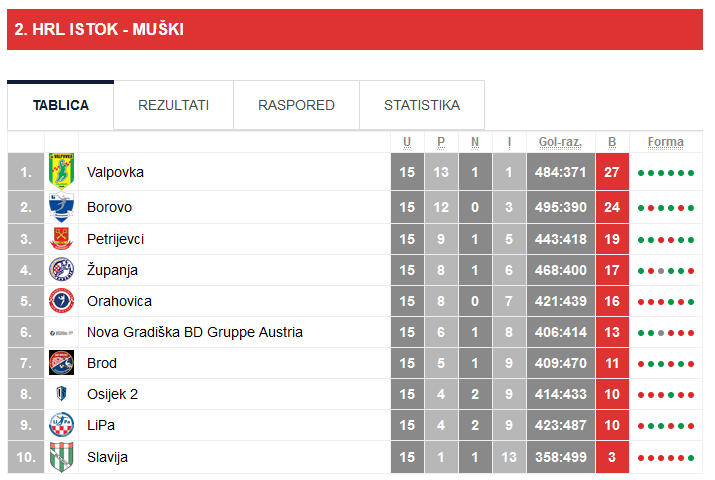The width and height of the screenshot is (715, 480).
Task: Click the Brod team logo
Action: [61, 363]
